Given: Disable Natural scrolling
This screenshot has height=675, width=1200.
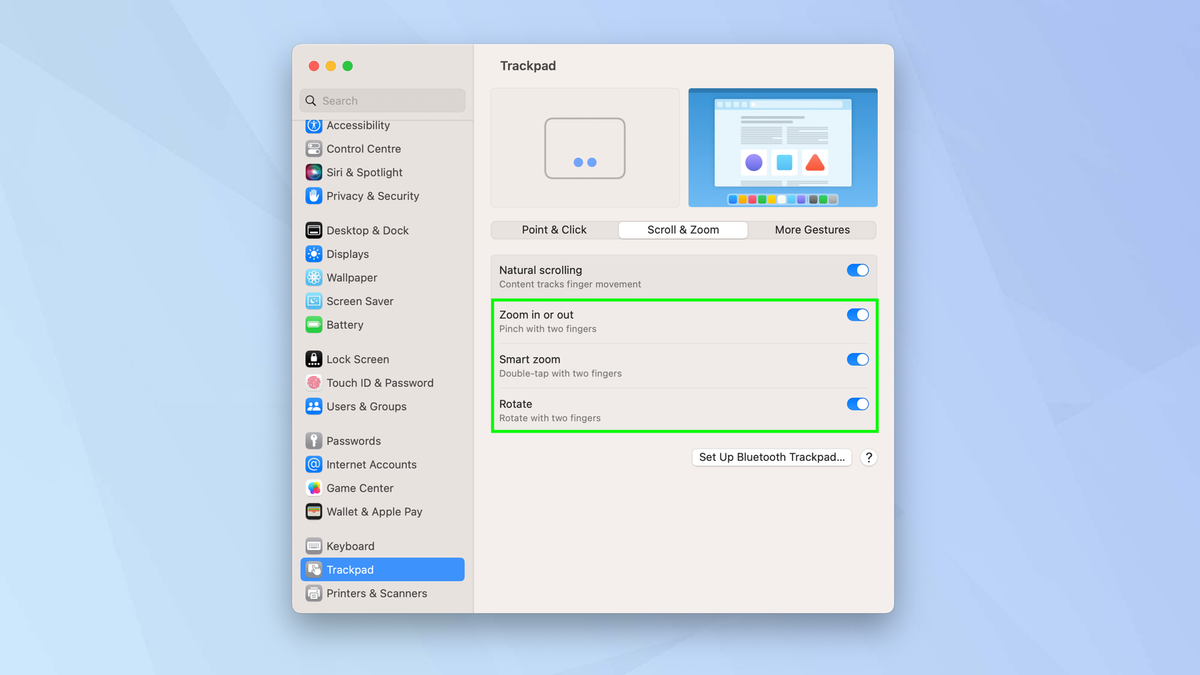Looking at the screenshot, I should 857,270.
